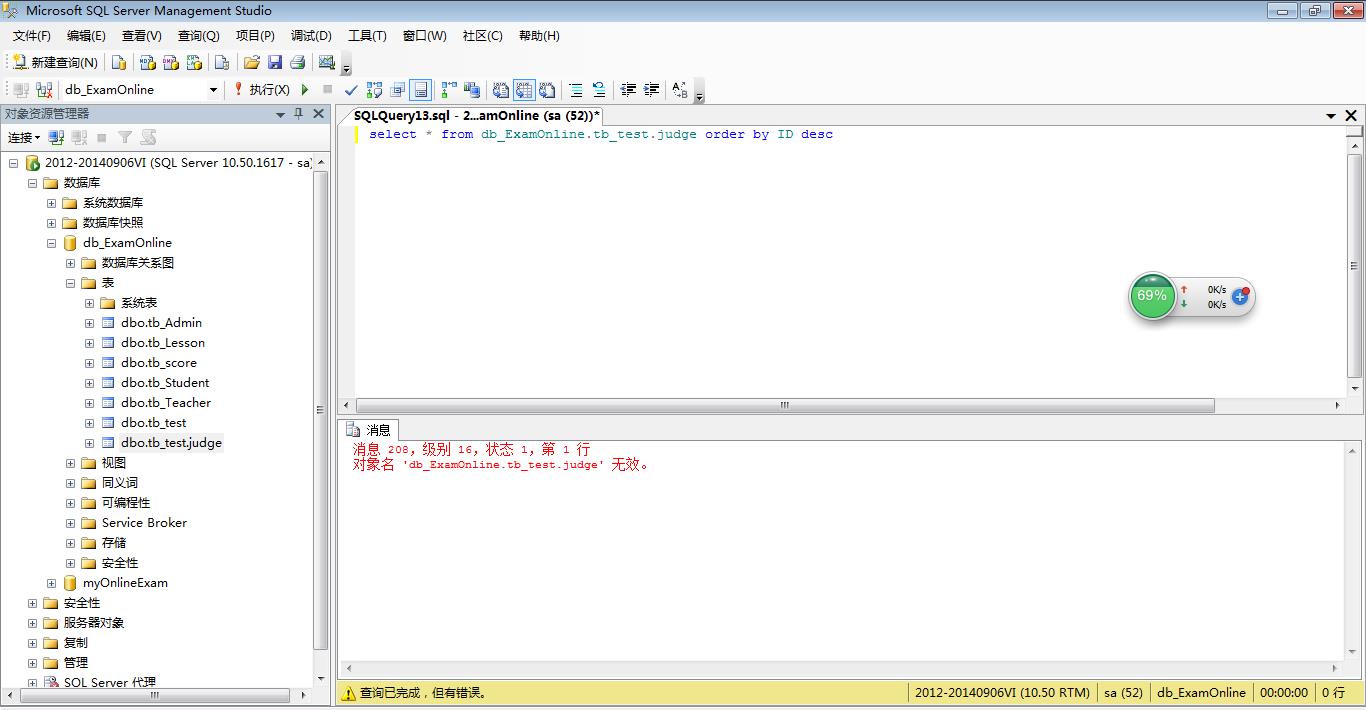Click the Database Engine Query icon
1366x710 pixels.
click(x=119, y=62)
